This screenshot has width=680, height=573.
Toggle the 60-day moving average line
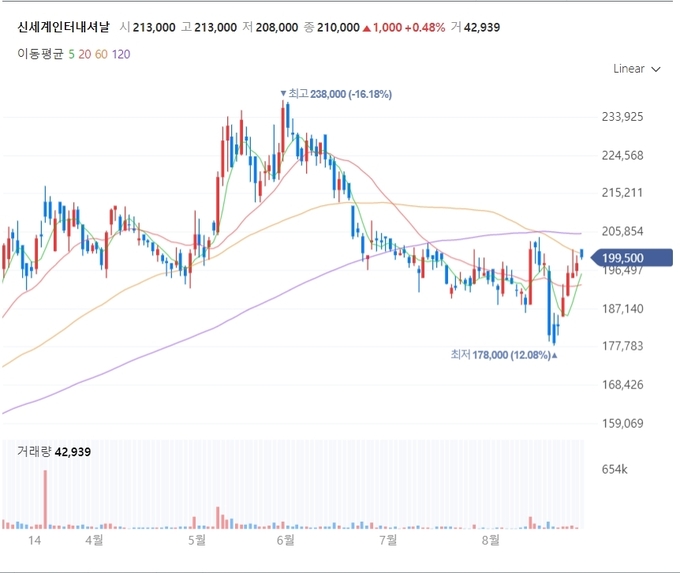[x=101, y=54]
